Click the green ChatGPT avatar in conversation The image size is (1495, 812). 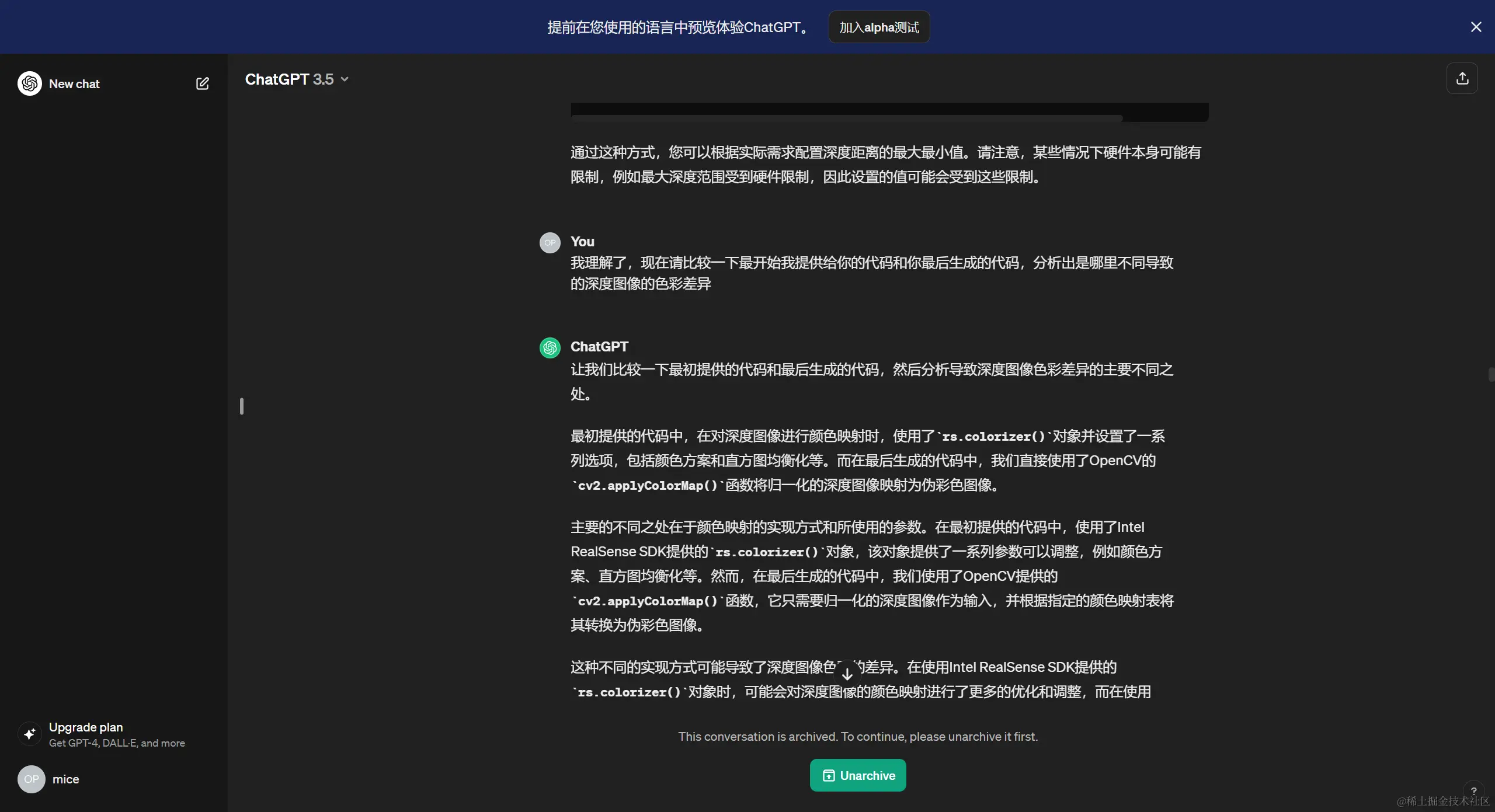pyautogui.click(x=550, y=348)
